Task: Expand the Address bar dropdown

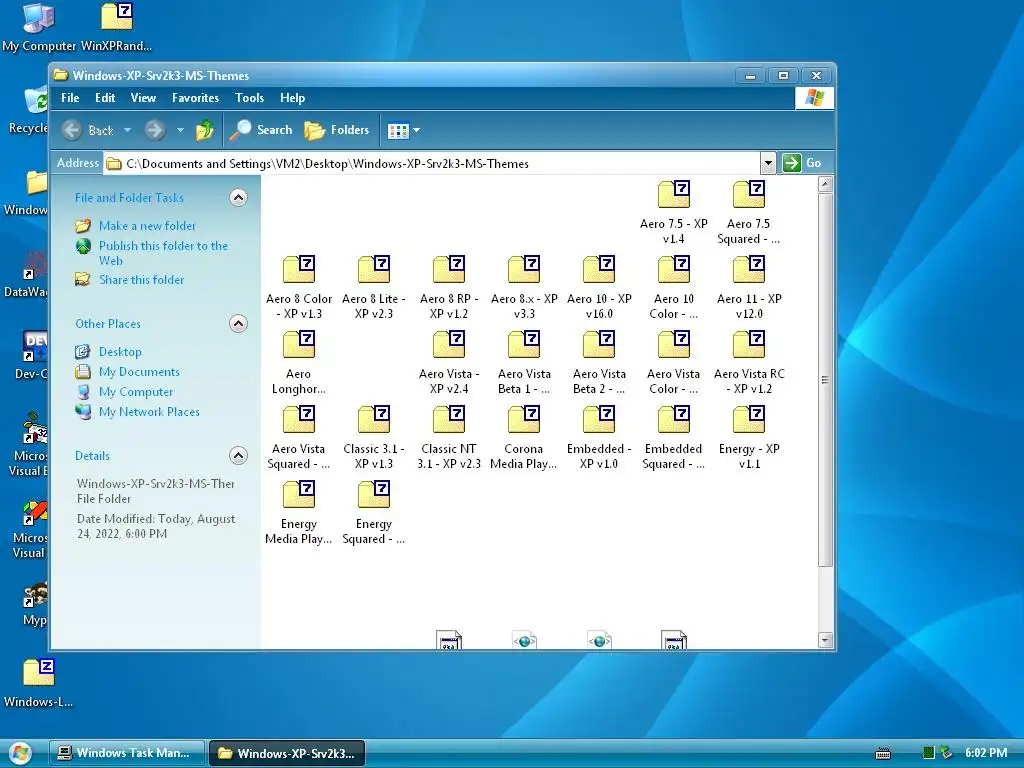Action: pos(768,163)
